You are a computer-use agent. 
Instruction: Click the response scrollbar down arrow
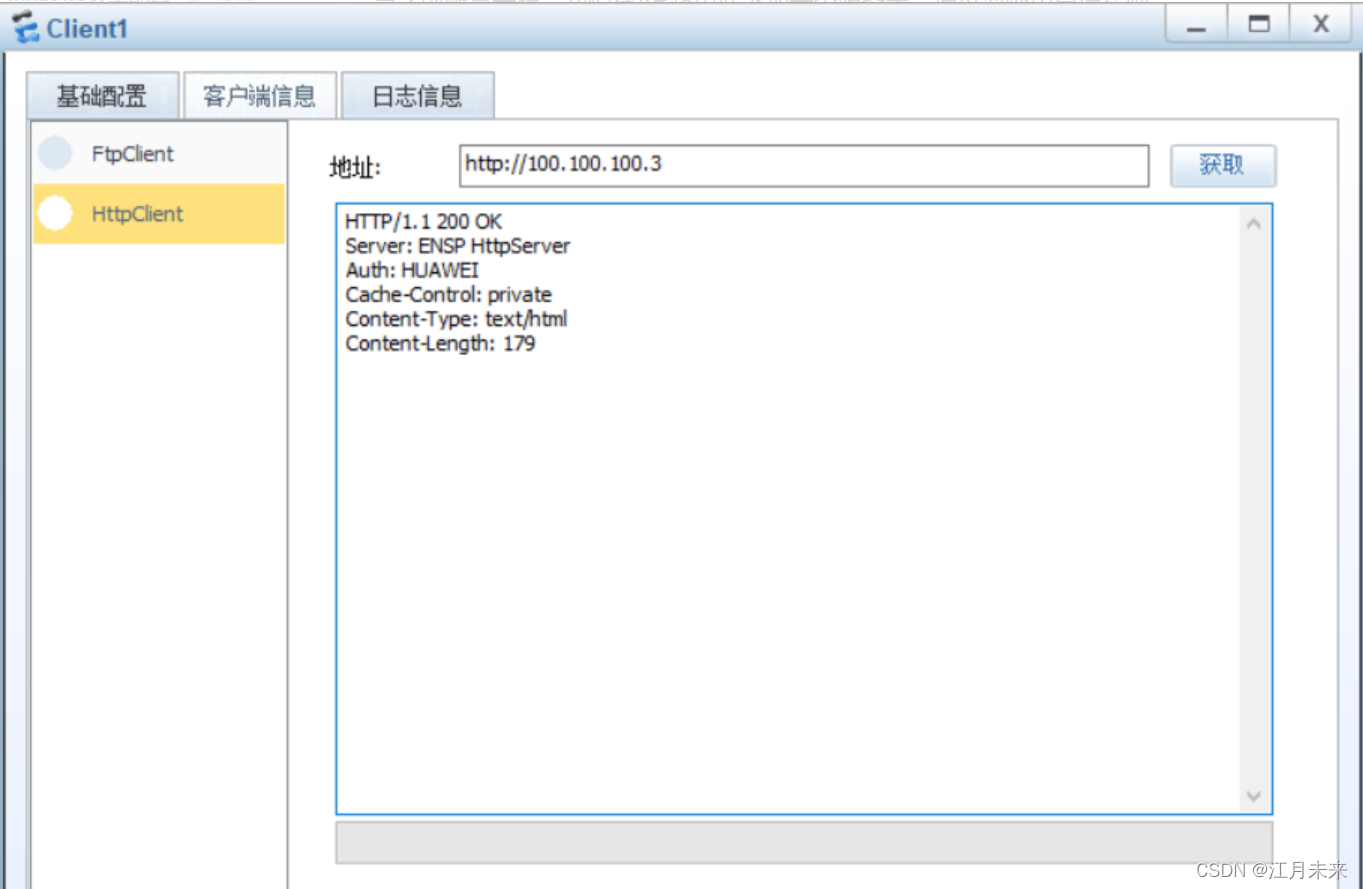[x=1254, y=796]
